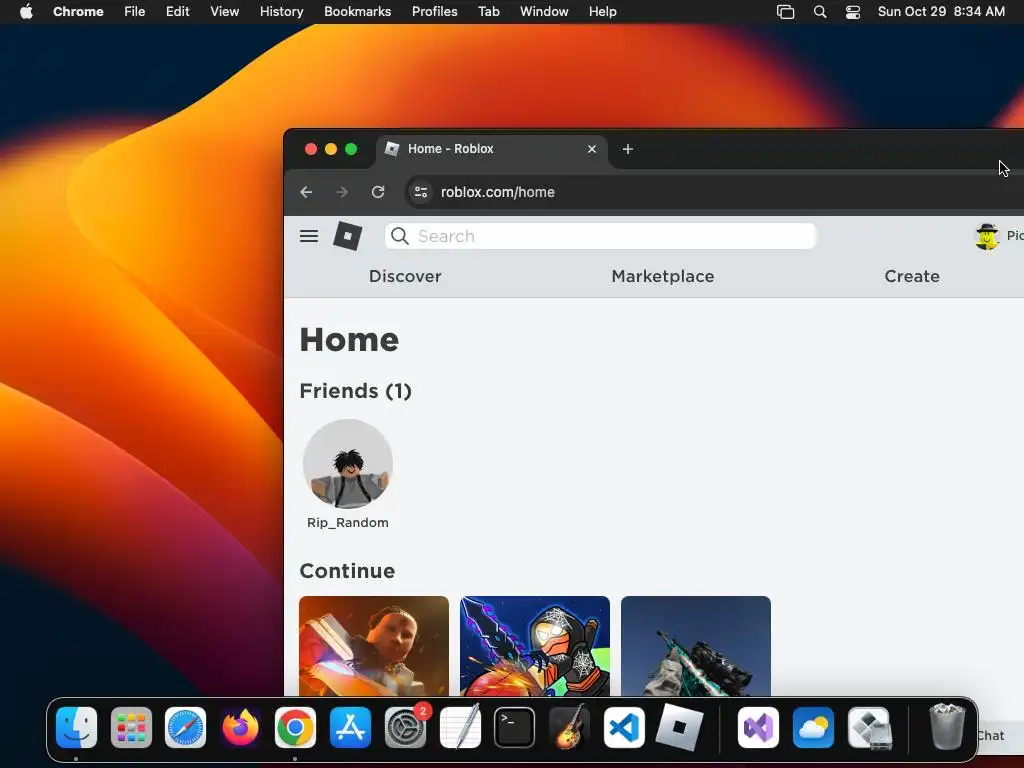Open the first Continue game with orange thumbnail
The height and width of the screenshot is (768, 1024).
tap(374, 646)
